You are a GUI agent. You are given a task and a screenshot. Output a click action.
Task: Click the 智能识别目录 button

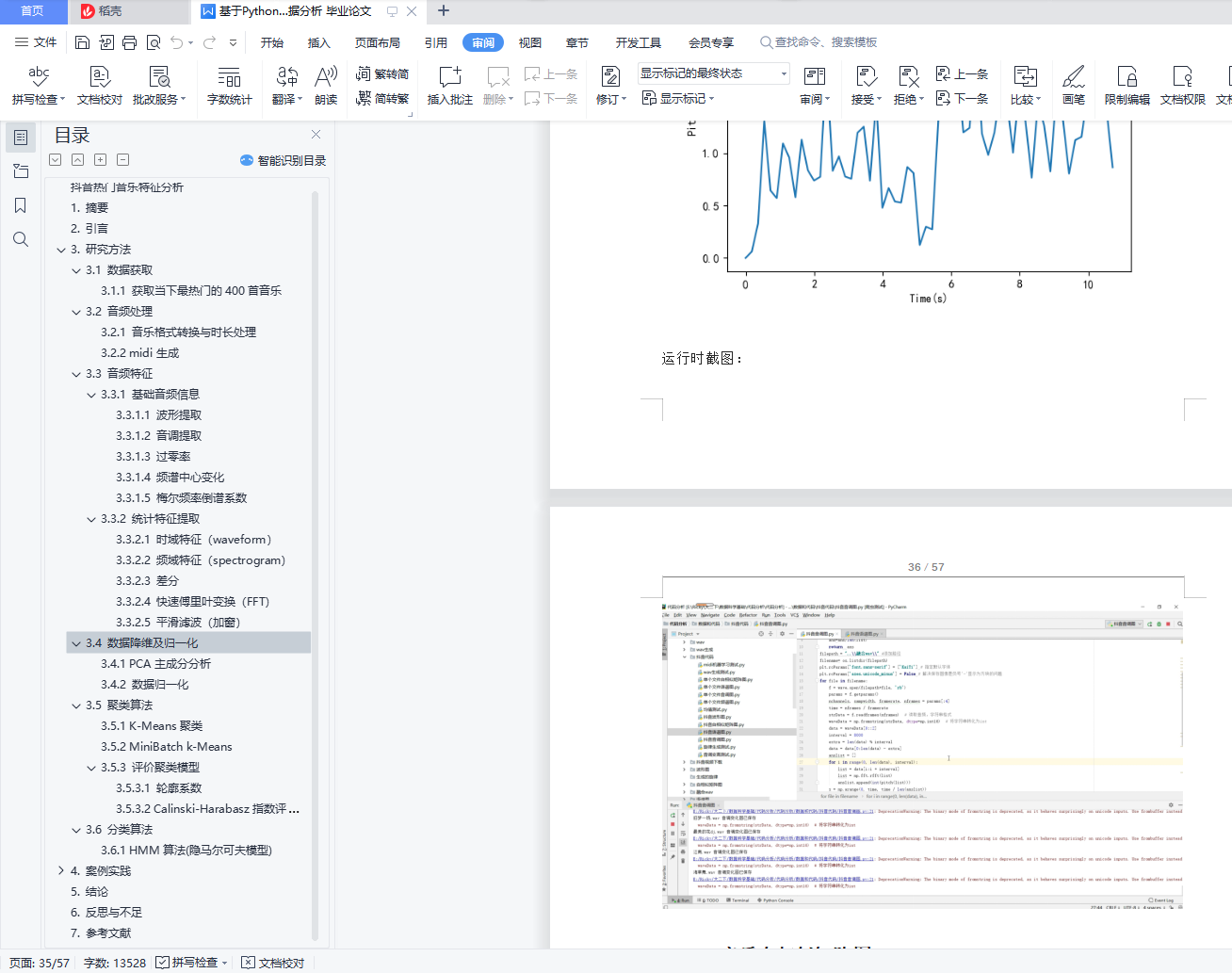283,160
